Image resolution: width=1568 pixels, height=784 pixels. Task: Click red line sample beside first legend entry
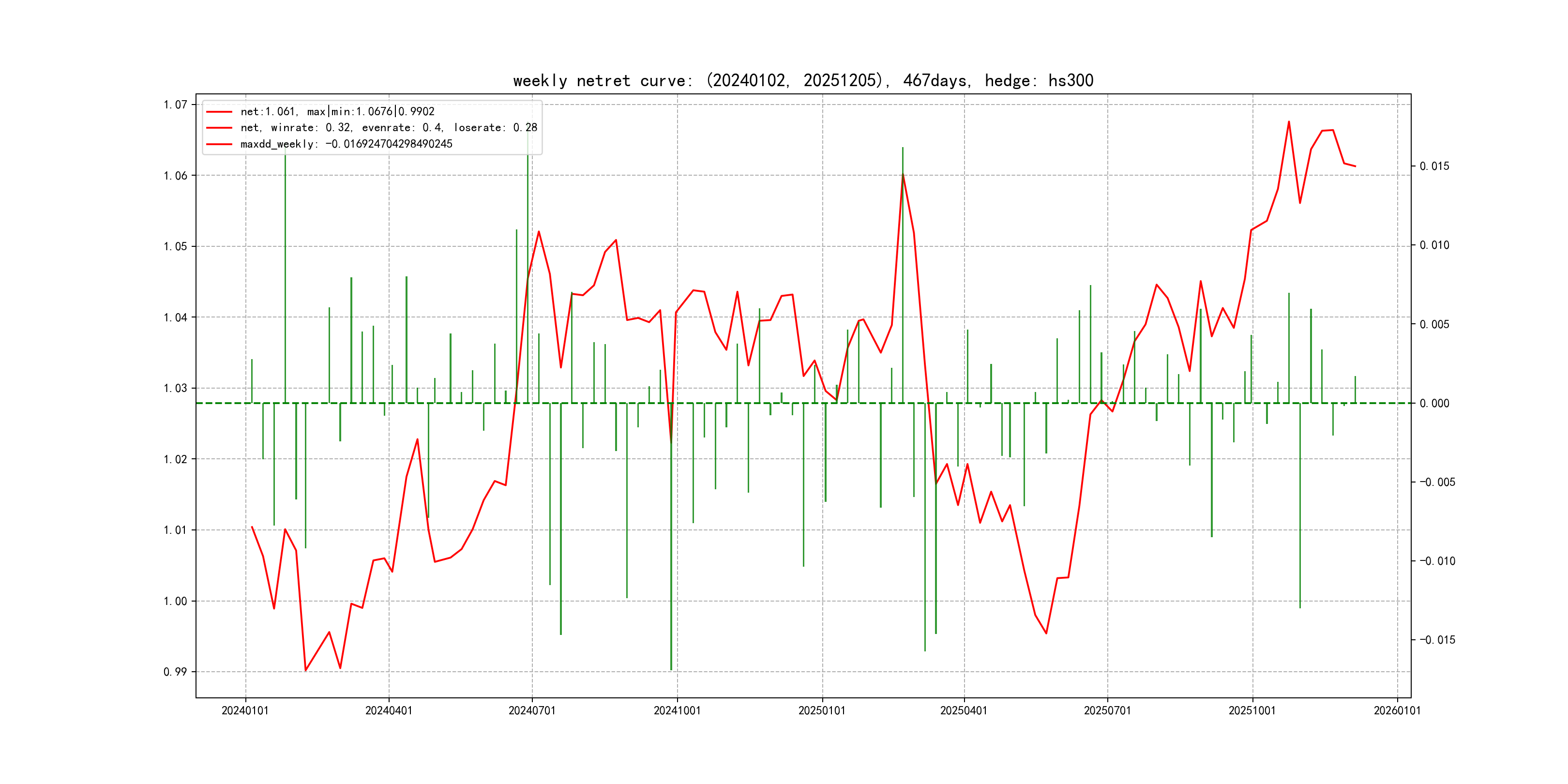point(219,112)
